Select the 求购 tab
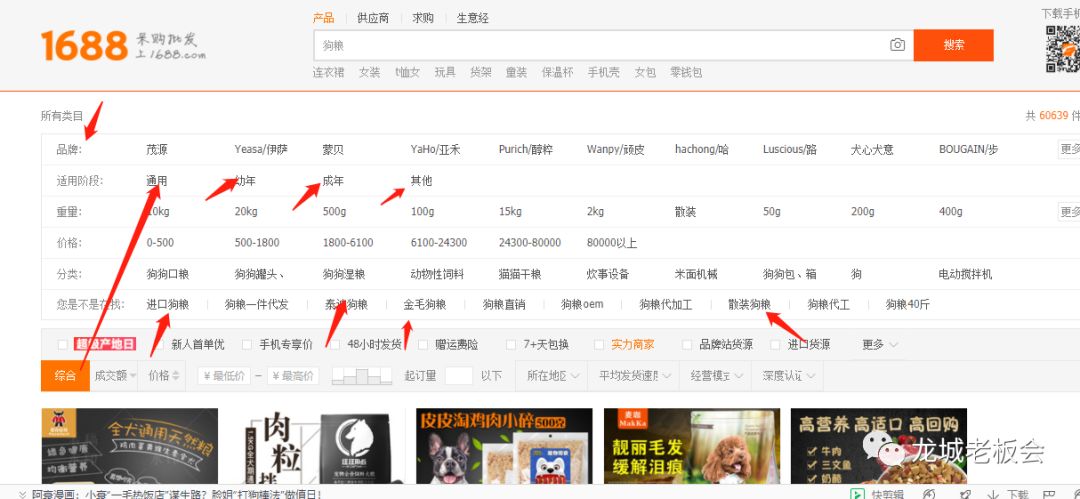The height and width of the screenshot is (499, 1080). click(423, 18)
